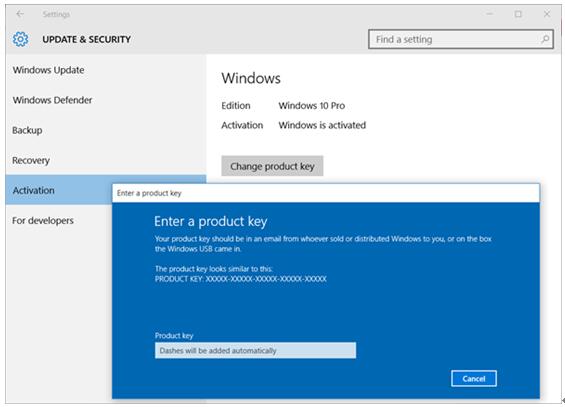Click the Change product key button

[x=272, y=166]
